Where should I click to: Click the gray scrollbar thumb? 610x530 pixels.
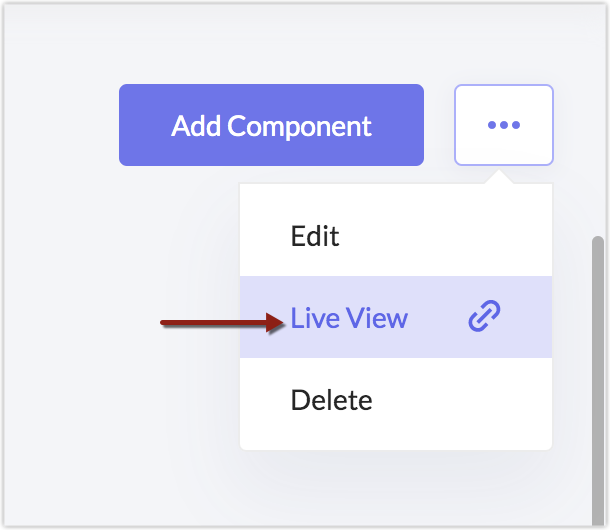coord(598,380)
